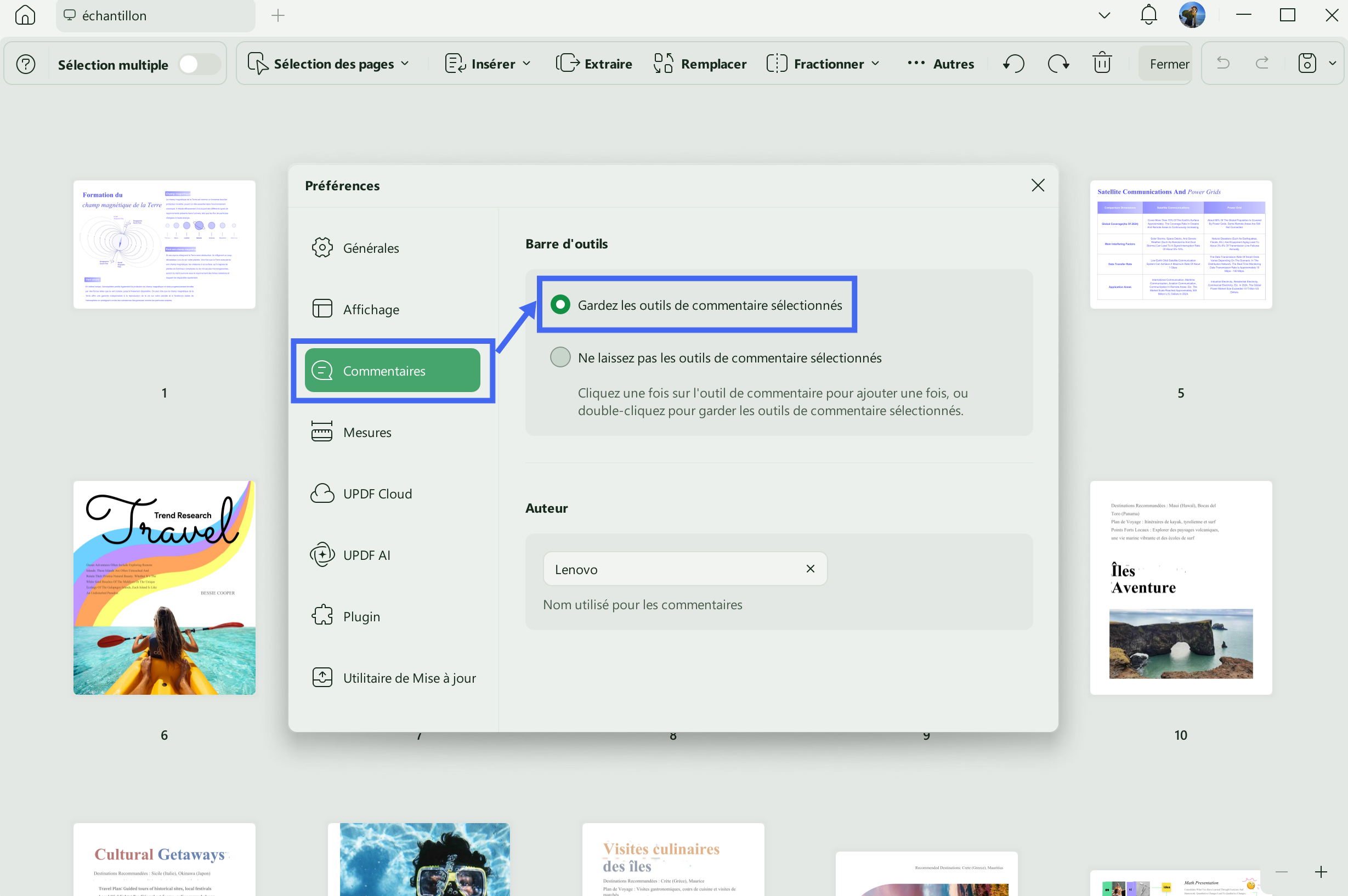Open the user profile avatar
The width and height of the screenshot is (1348, 896).
click(1192, 15)
